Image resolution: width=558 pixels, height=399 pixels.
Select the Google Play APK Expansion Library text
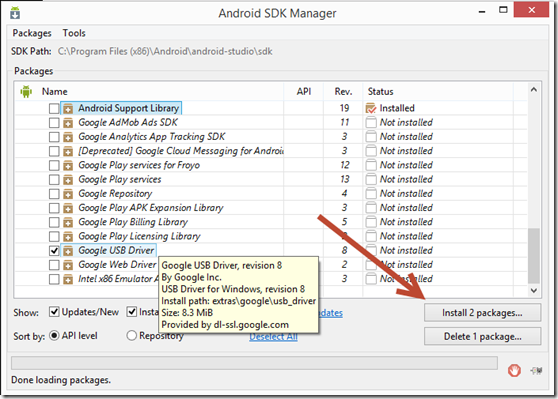[x=151, y=208]
